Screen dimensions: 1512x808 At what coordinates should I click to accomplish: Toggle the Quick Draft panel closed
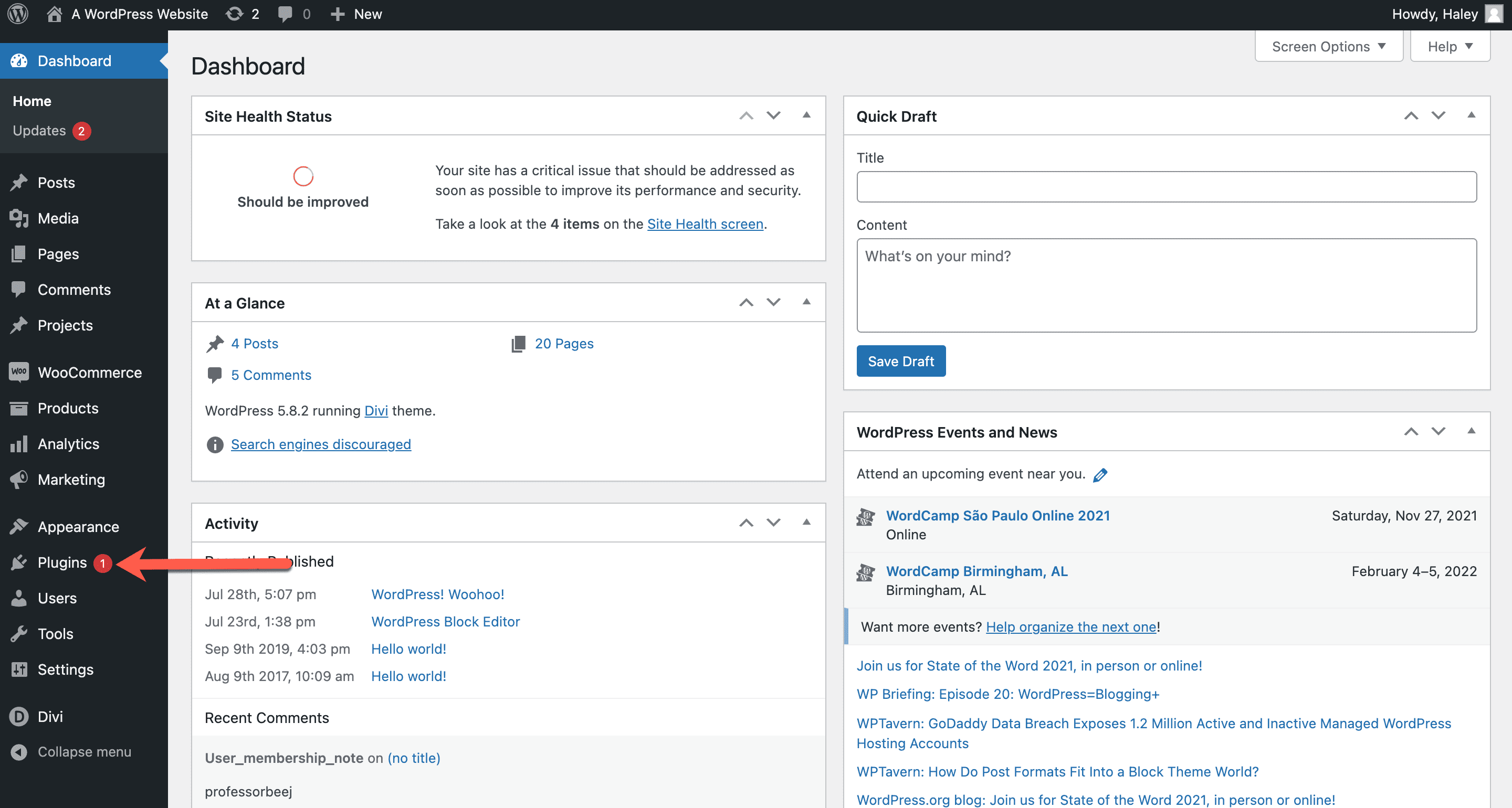[x=1471, y=115]
